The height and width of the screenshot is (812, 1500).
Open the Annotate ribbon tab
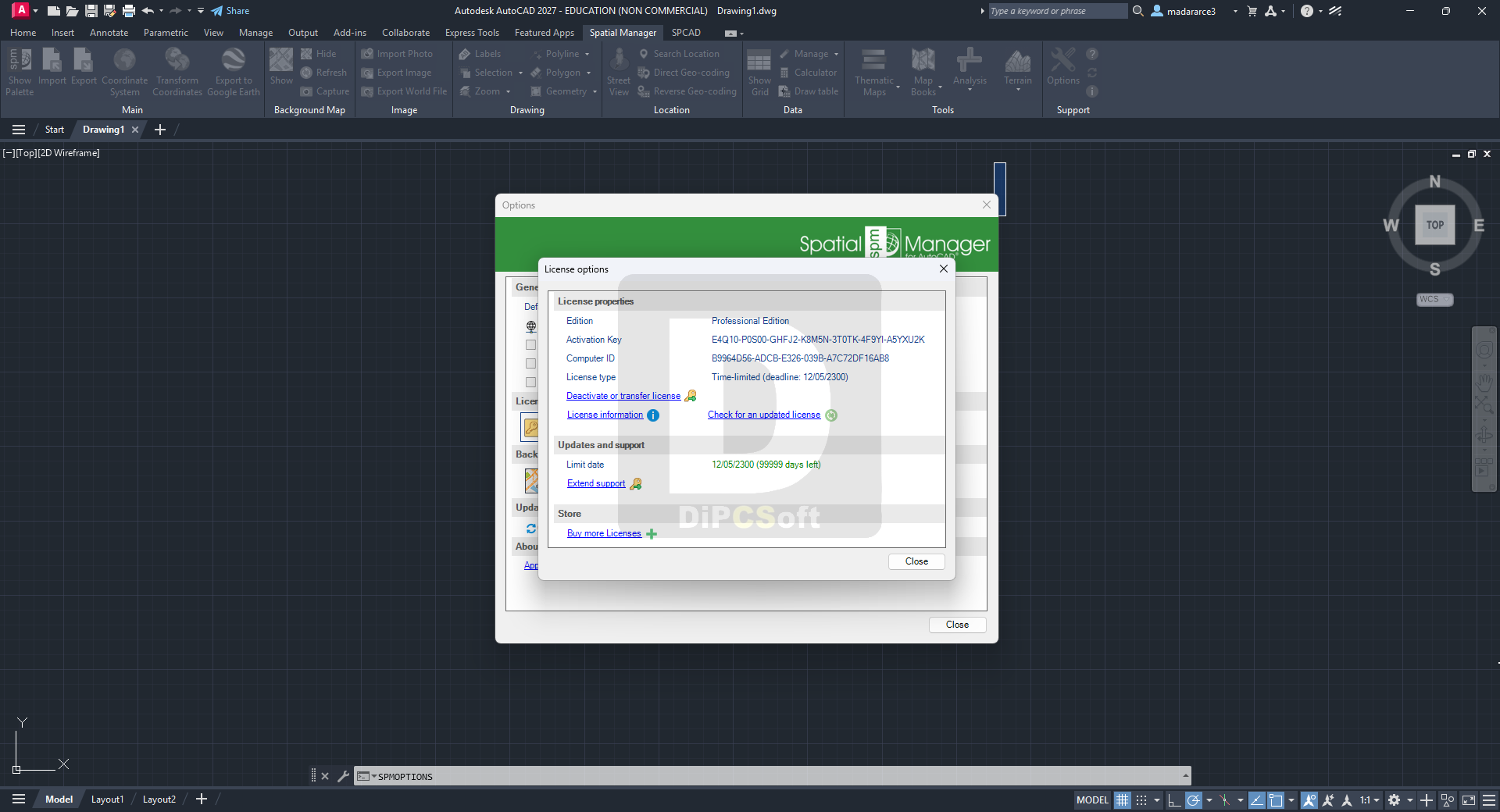coord(109,33)
